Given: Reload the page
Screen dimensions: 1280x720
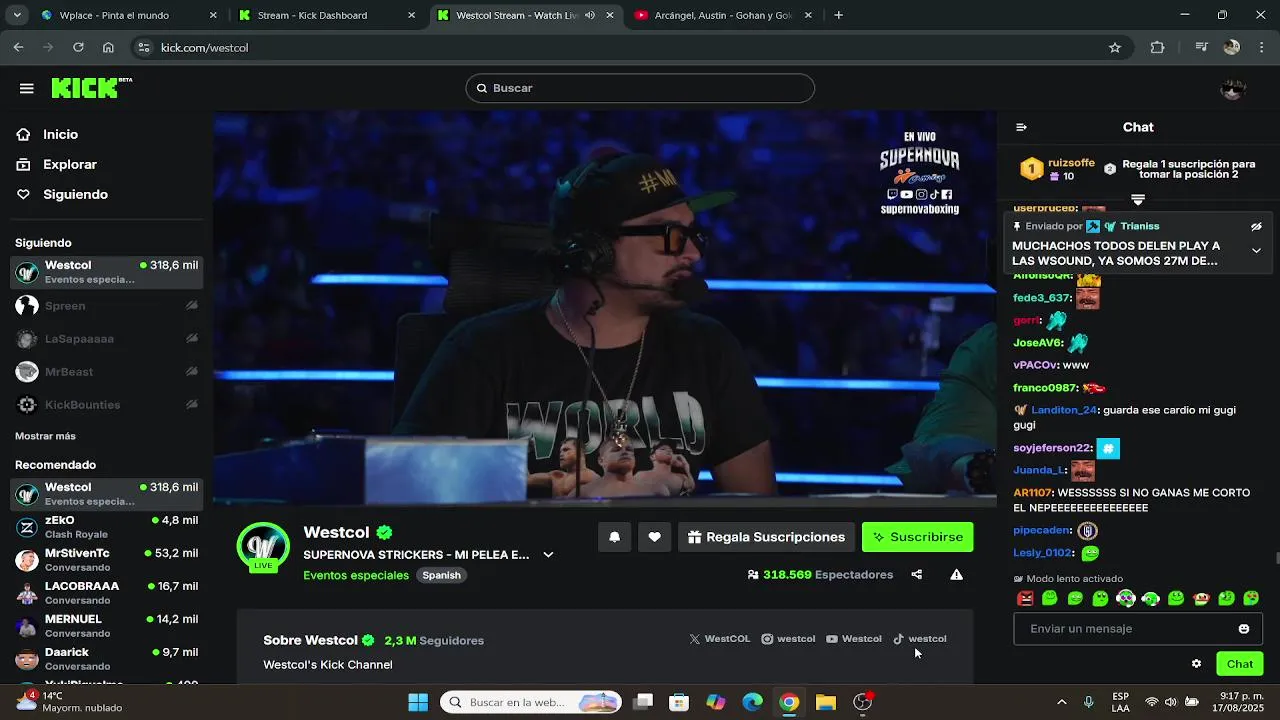Looking at the screenshot, I should tap(78, 47).
